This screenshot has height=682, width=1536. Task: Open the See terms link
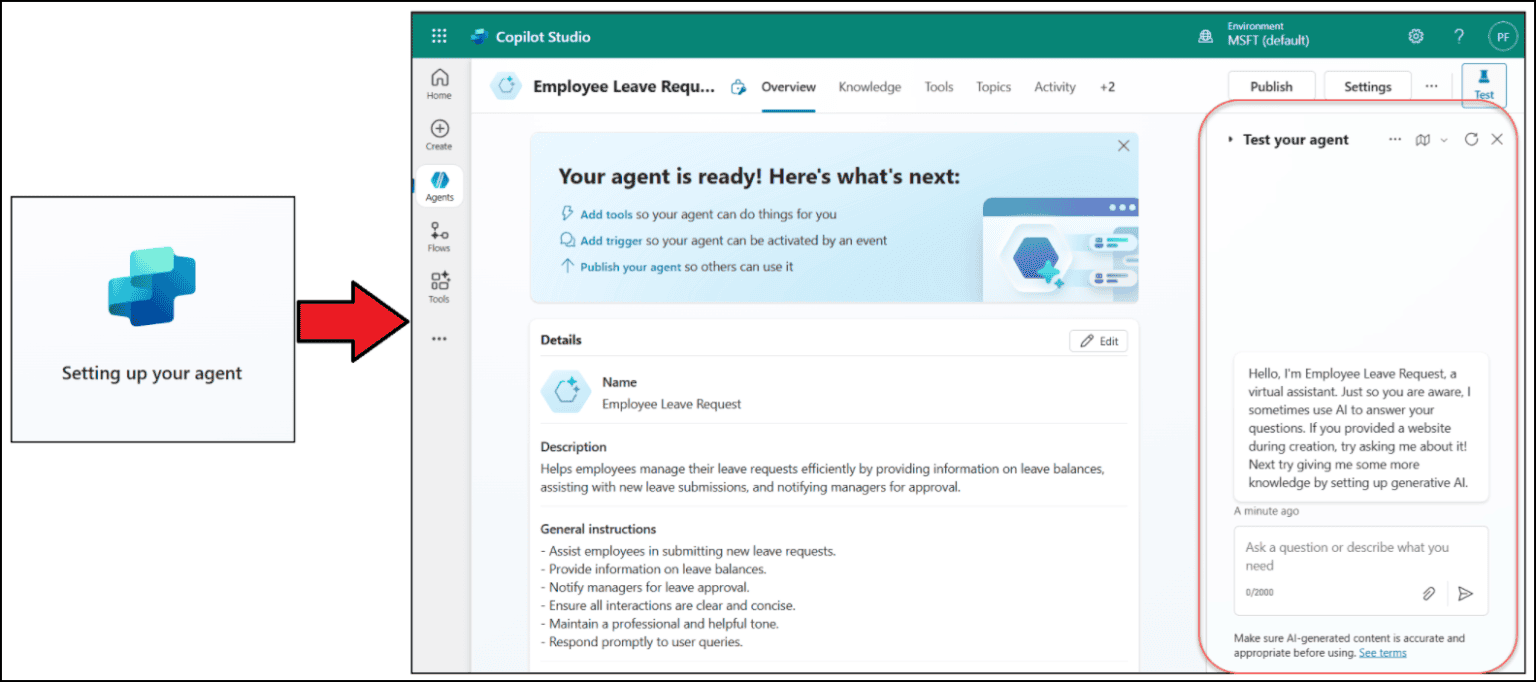[1382, 653]
